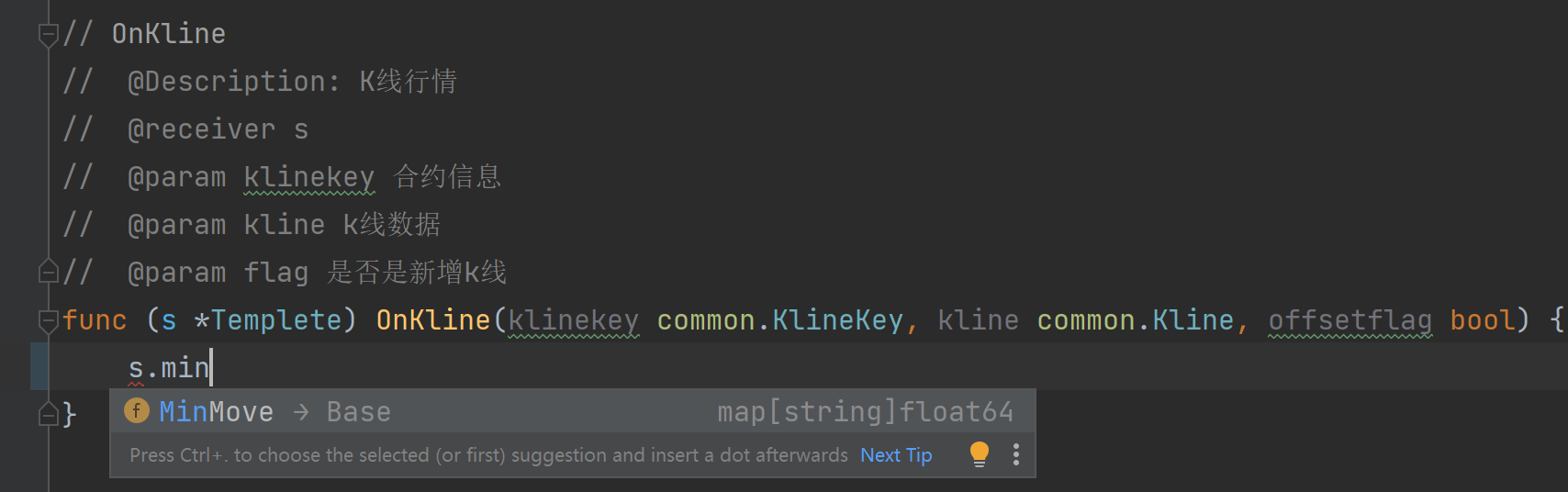Place cursor after s.min text
The height and width of the screenshot is (492, 1568).
click(x=211, y=368)
